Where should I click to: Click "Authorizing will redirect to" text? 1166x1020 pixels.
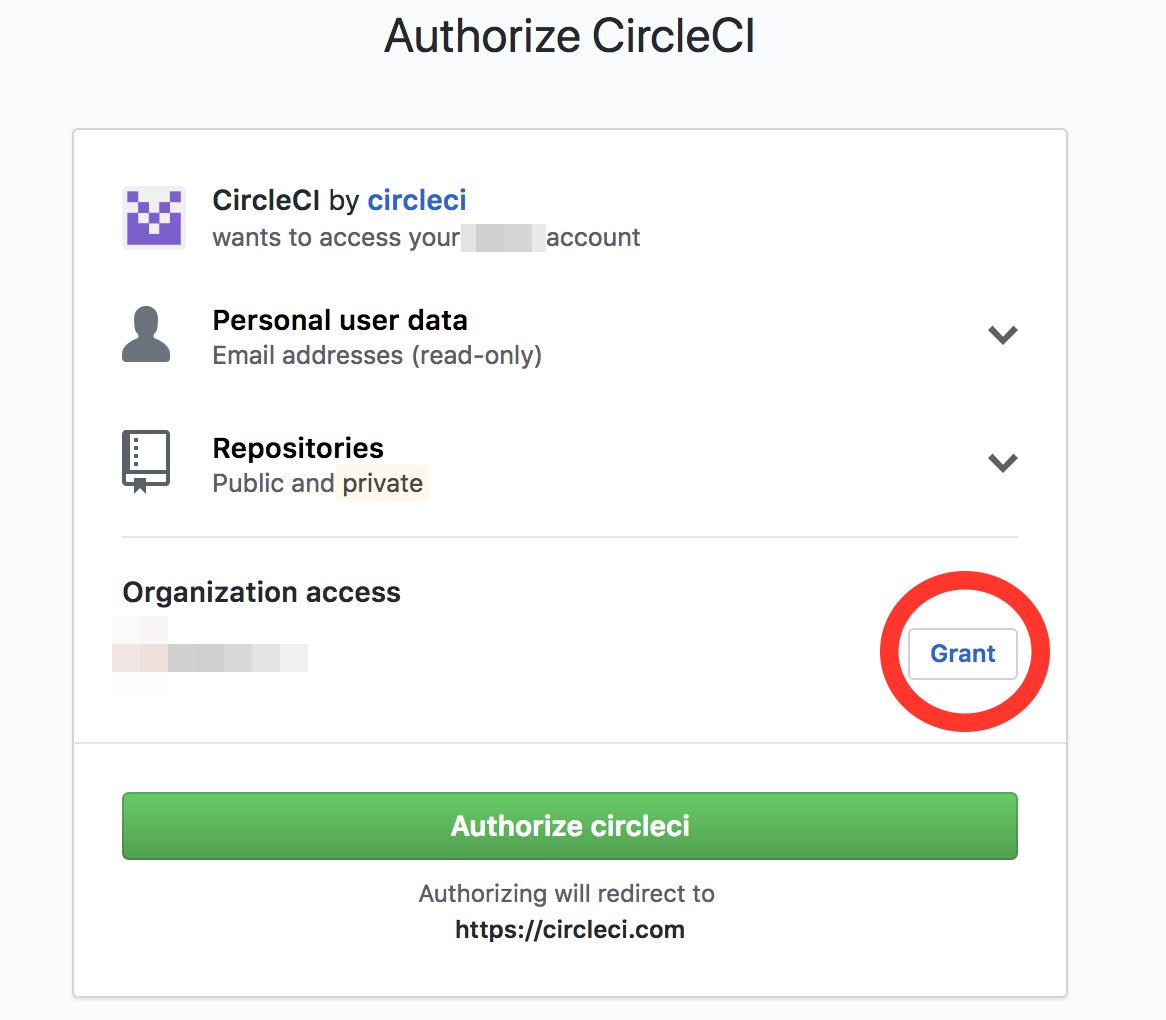click(566, 893)
